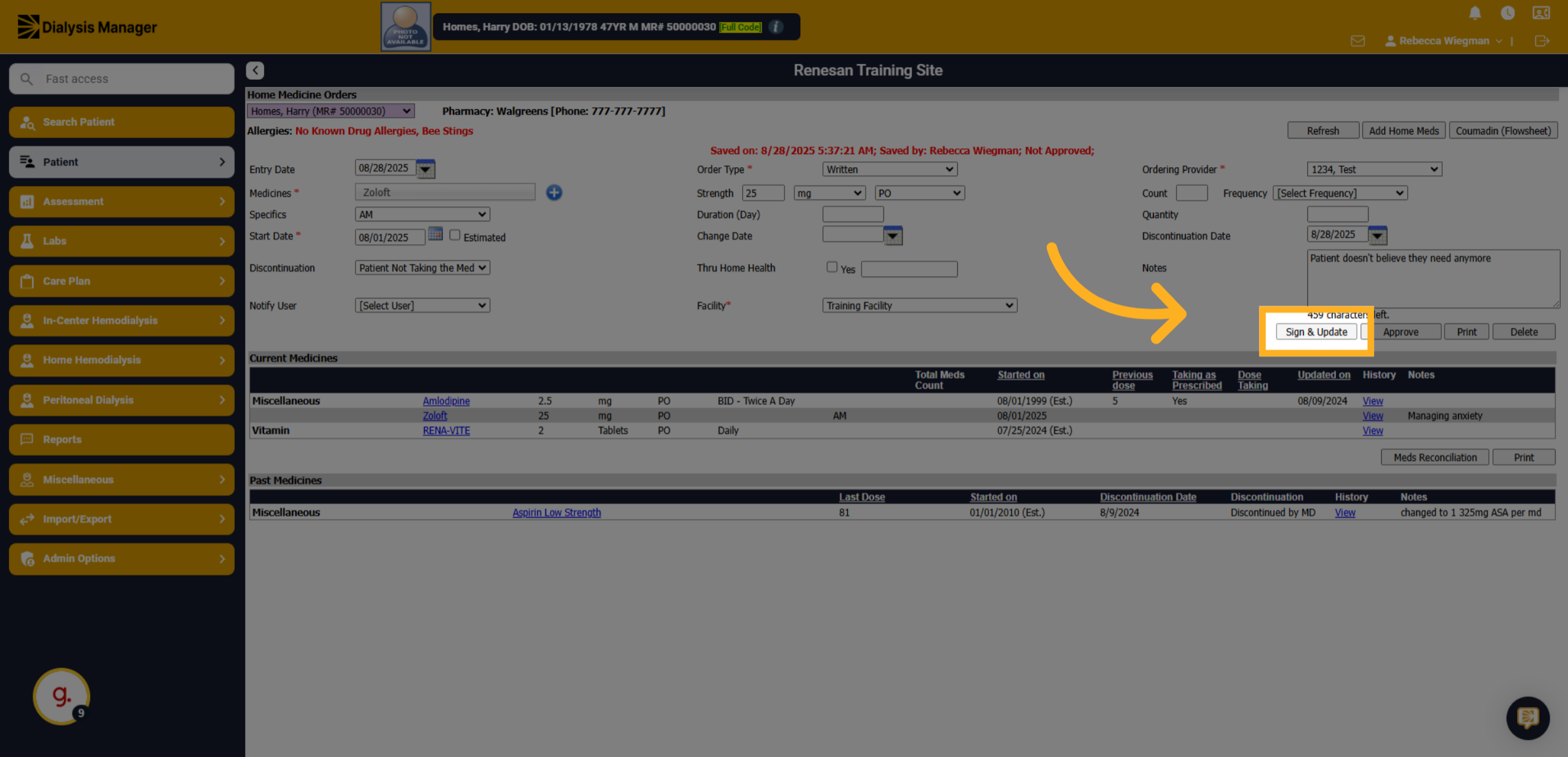Image resolution: width=1568 pixels, height=757 pixels.
Task: Open the chat support bubble icon
Action: [x=1527, y=718]
